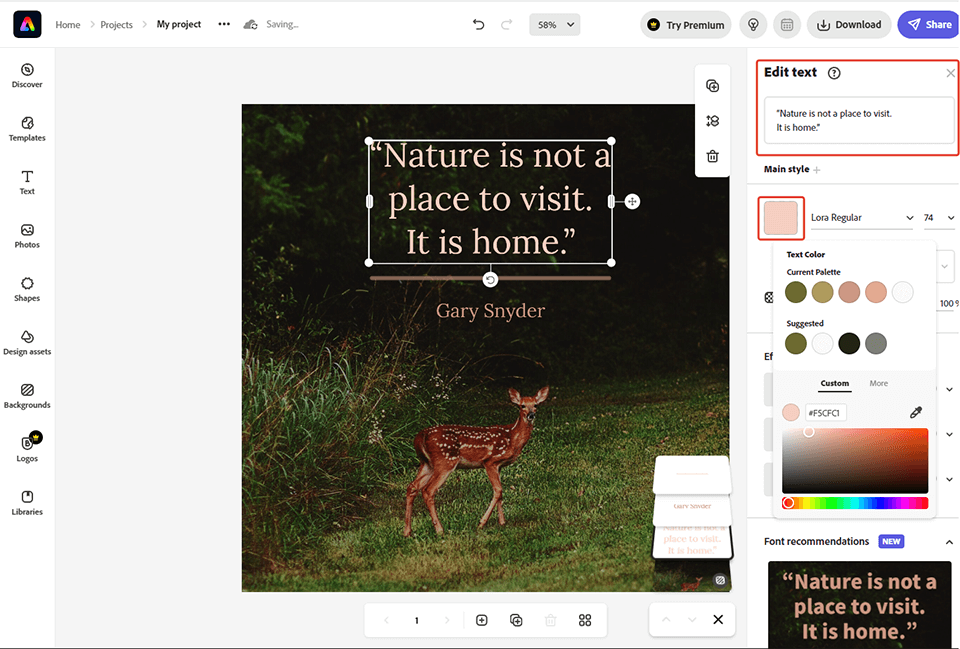
Task: Pick the white Current Palette color
Action: [902, 293]
